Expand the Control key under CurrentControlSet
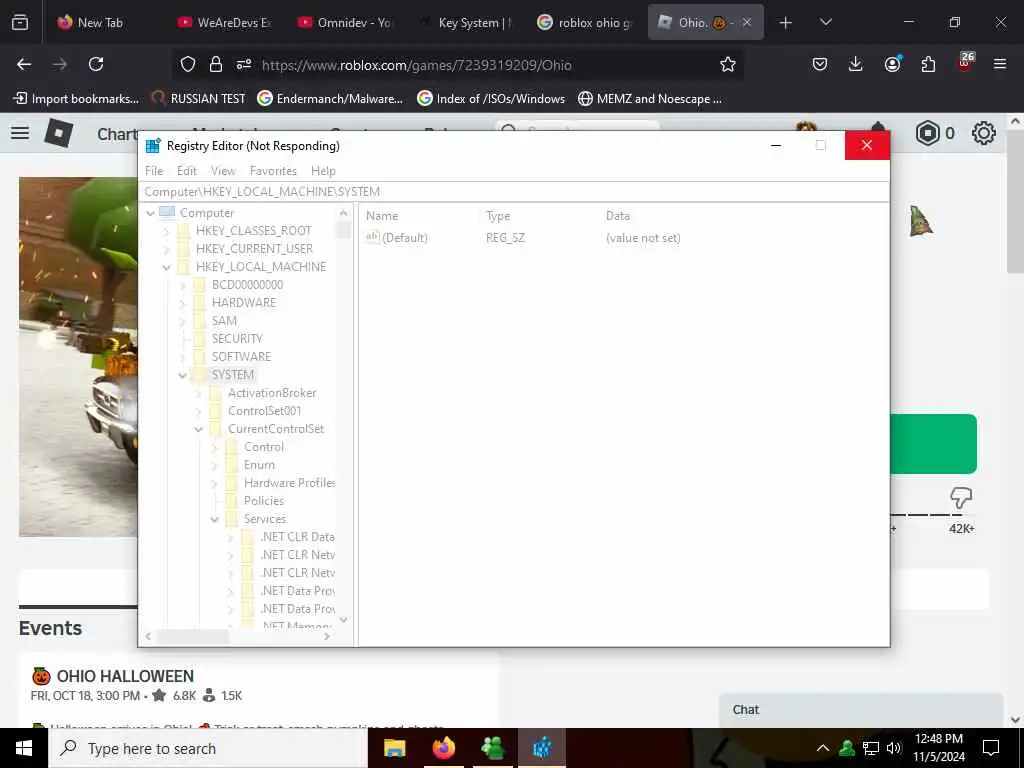1024x768 pixels. tap(214, 447)
